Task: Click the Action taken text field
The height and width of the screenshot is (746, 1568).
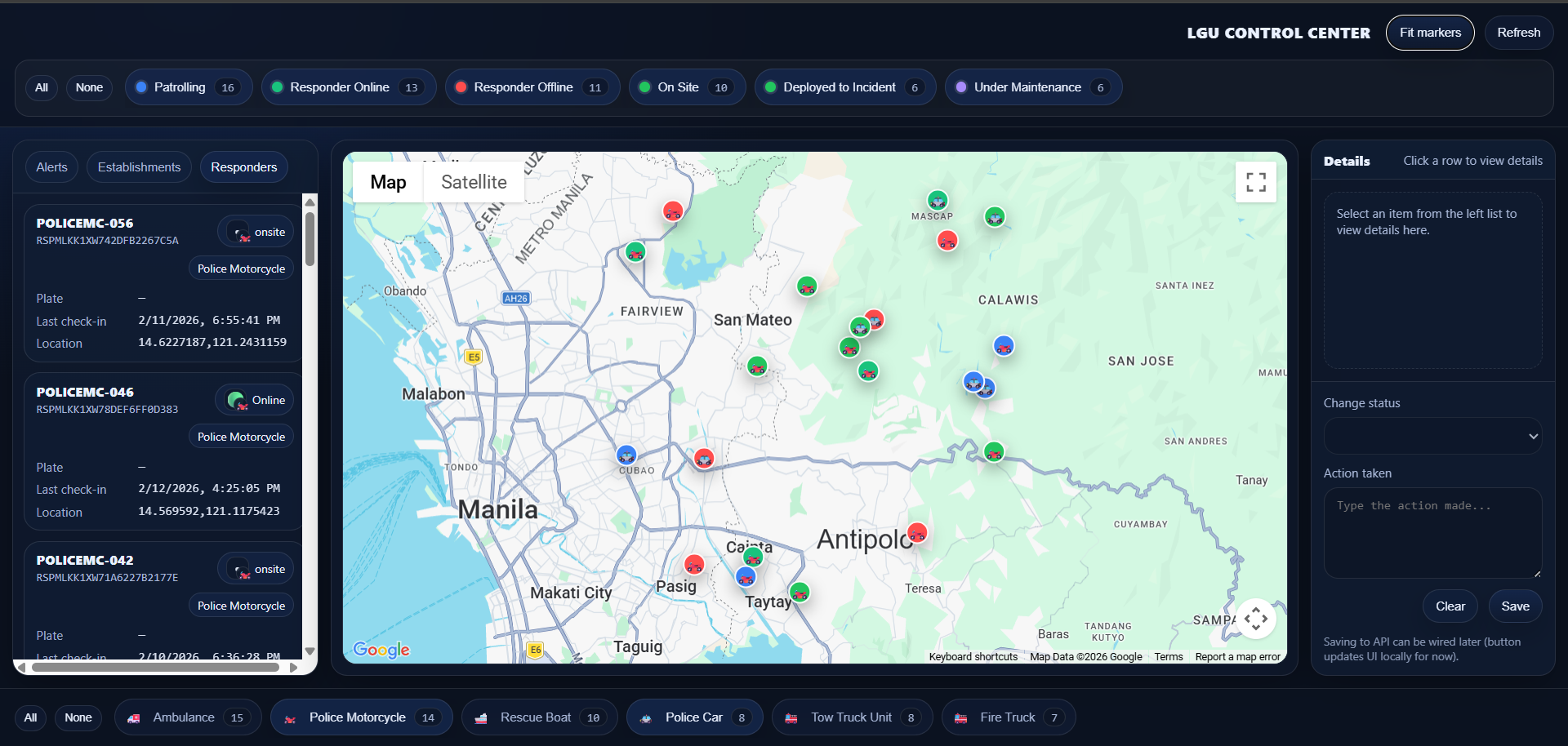Action: pyautogui.click(x=1432, y=532)
